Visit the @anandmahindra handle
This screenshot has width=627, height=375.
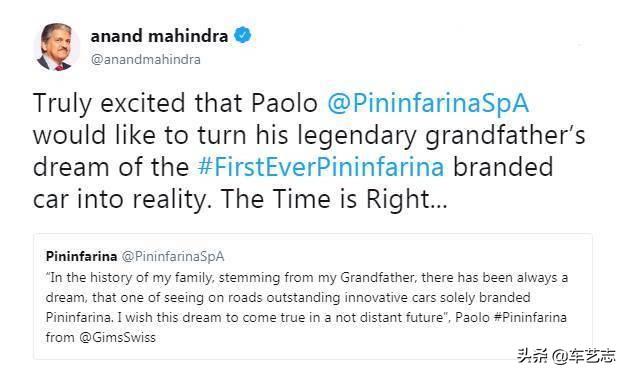[146, 60]
